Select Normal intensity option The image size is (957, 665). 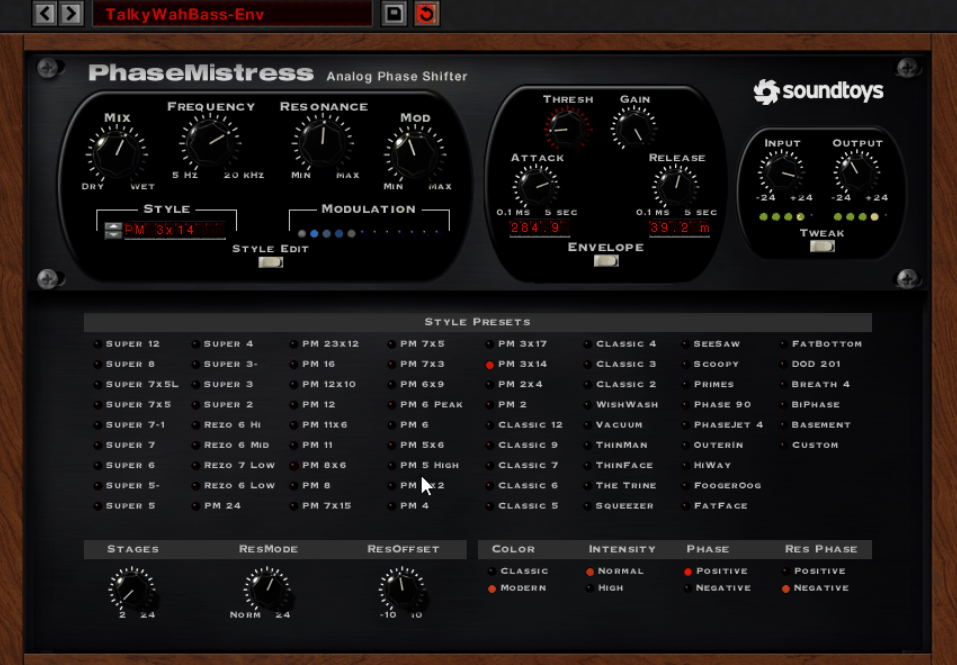pos(615,571)
